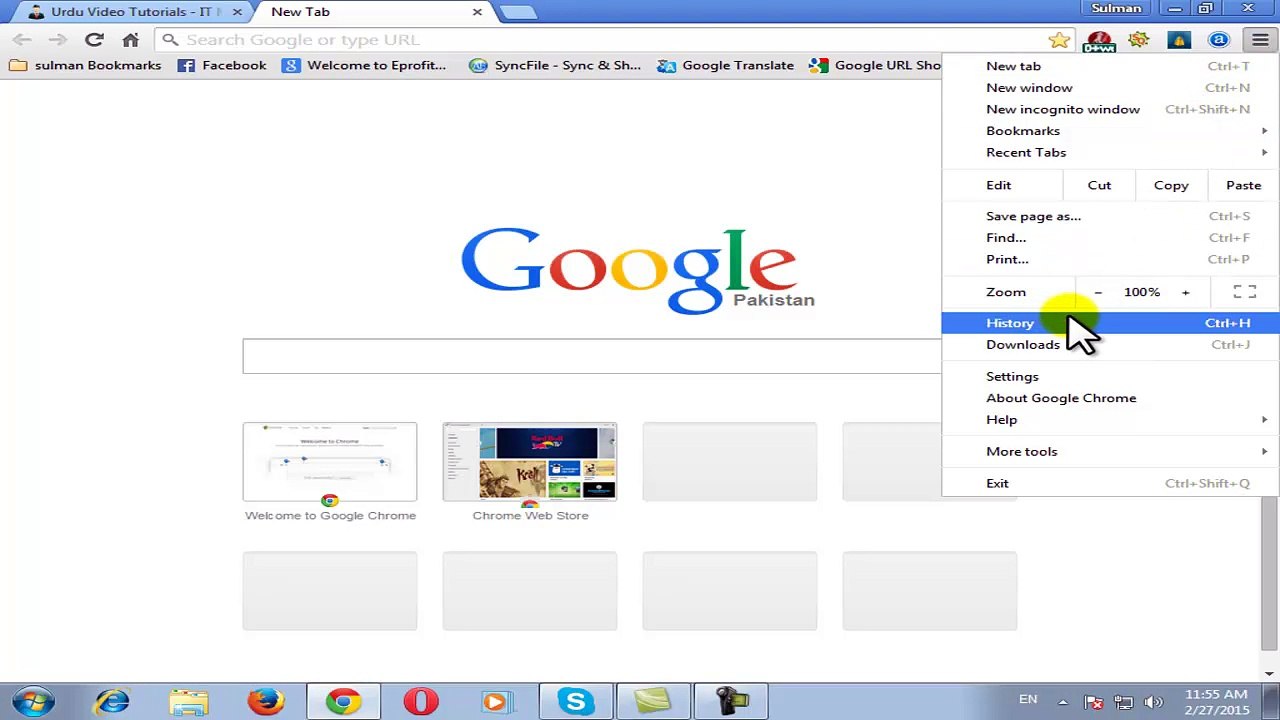This screenshot has height=720, width=1280.
Task: Choose New tab from the menu
Action: click(x=1110, y=66)
